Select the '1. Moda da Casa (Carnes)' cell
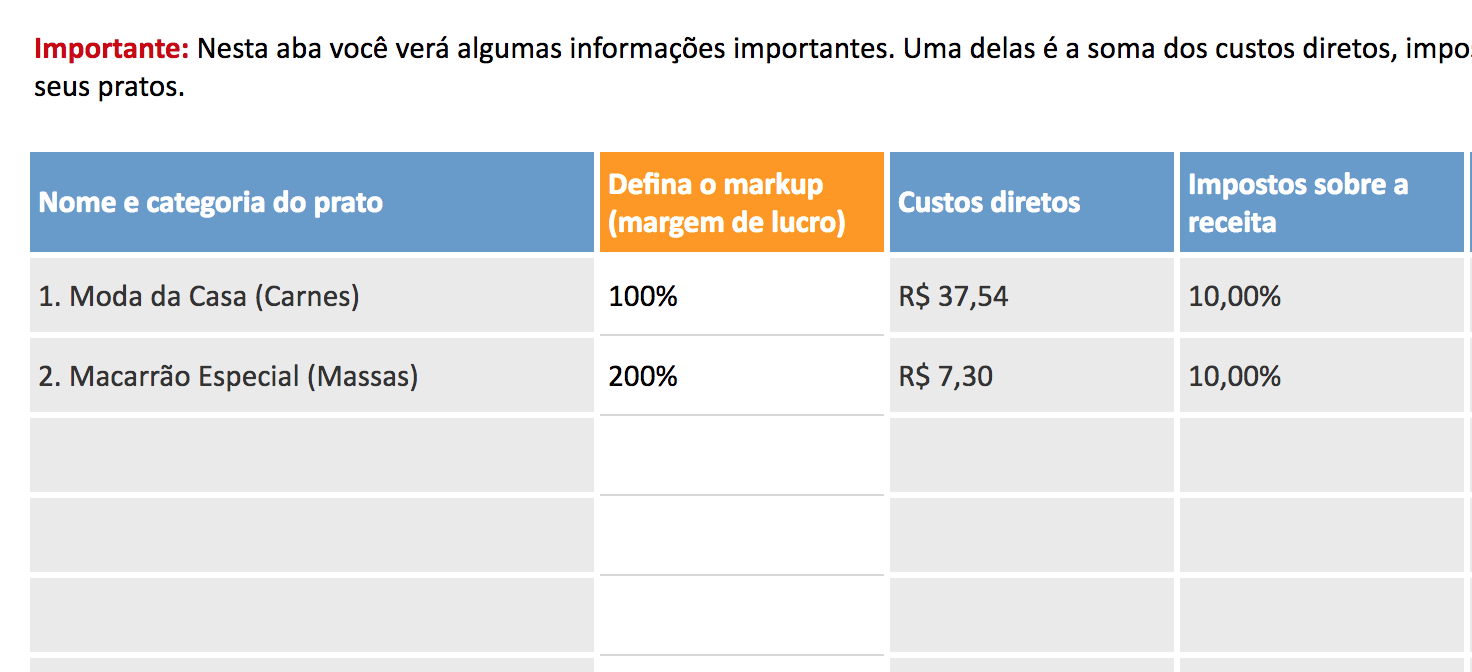 [312, 295]
